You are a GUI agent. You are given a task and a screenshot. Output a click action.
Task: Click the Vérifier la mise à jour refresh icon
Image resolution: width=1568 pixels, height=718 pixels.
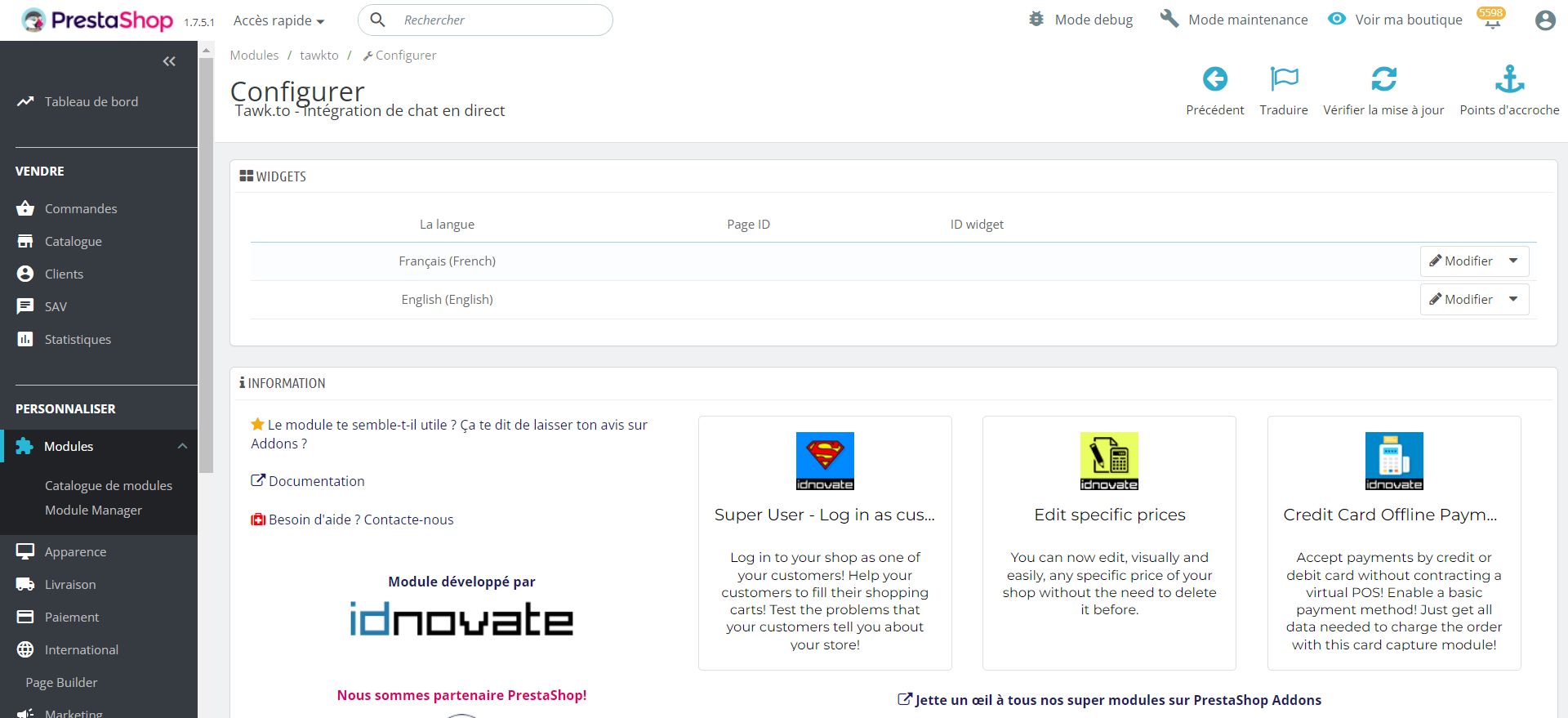[x=1383, y=79]
